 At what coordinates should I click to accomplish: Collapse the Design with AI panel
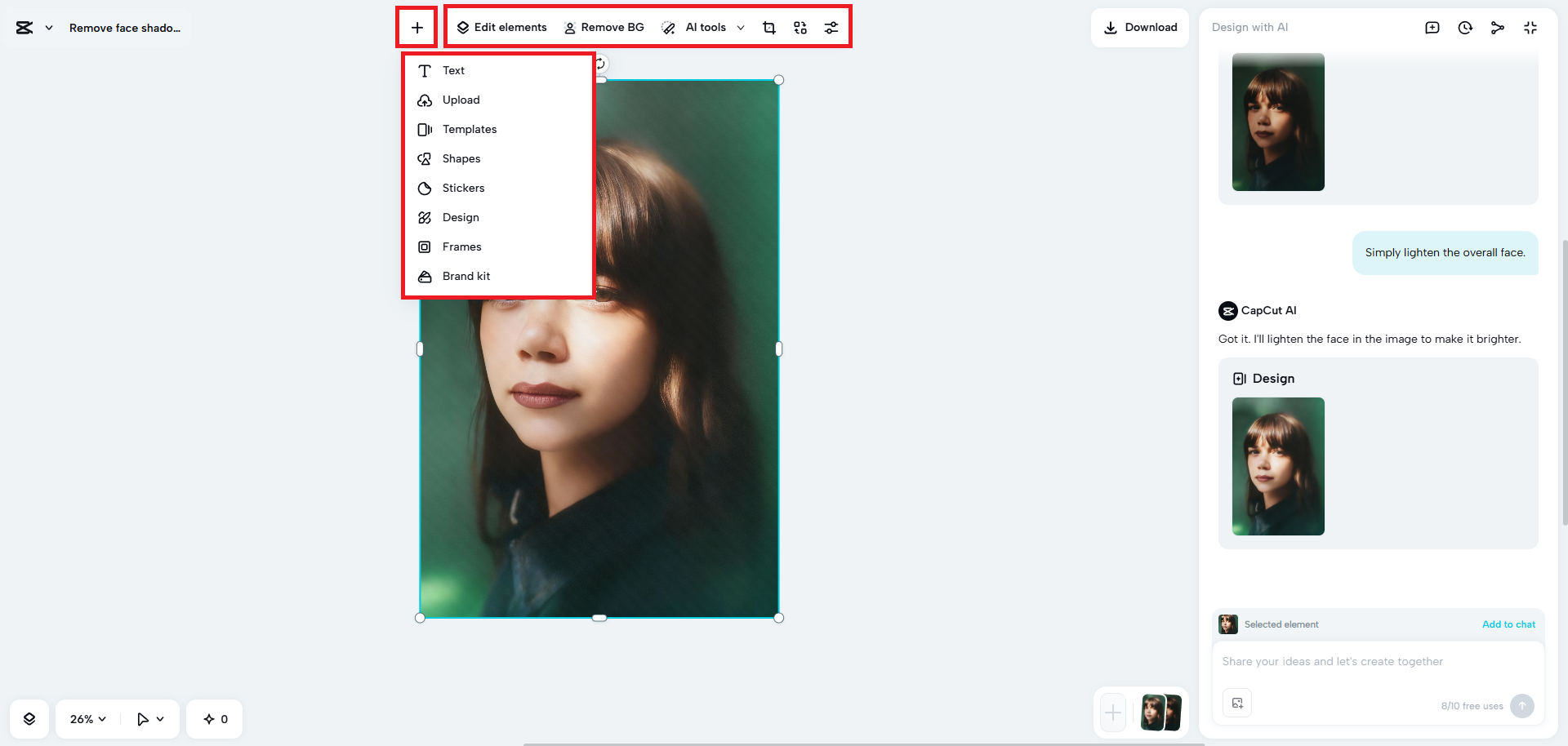(x=1530, y=27)
